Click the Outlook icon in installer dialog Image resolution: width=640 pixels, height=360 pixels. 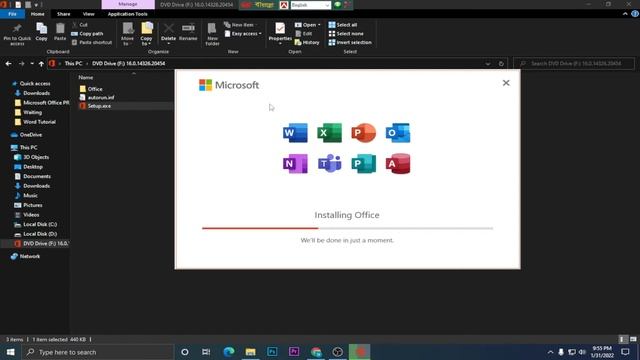coord(398,133)
